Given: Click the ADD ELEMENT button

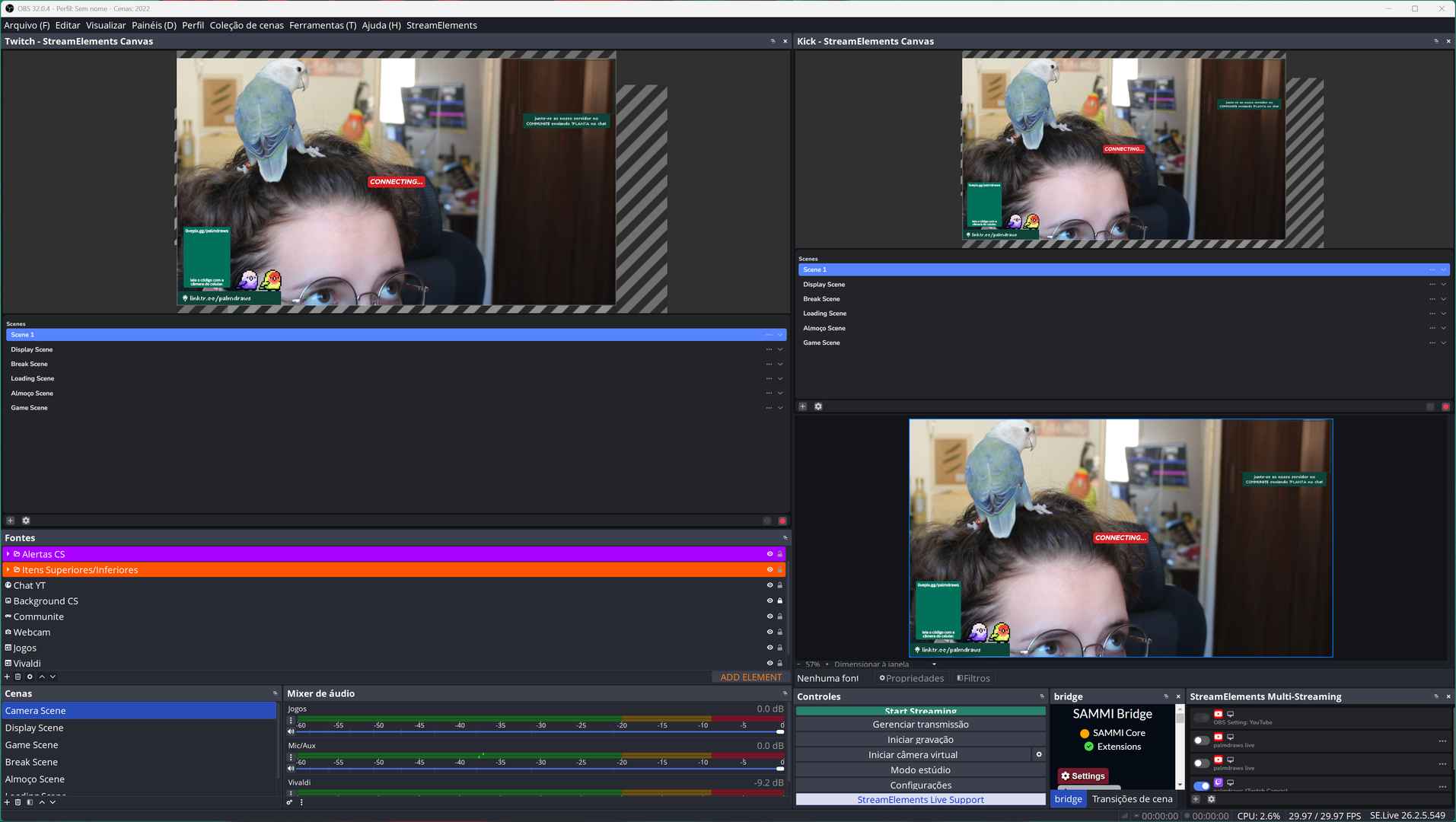Looking at the screenshot, I should pyautogui.click(x=750, y=677).
